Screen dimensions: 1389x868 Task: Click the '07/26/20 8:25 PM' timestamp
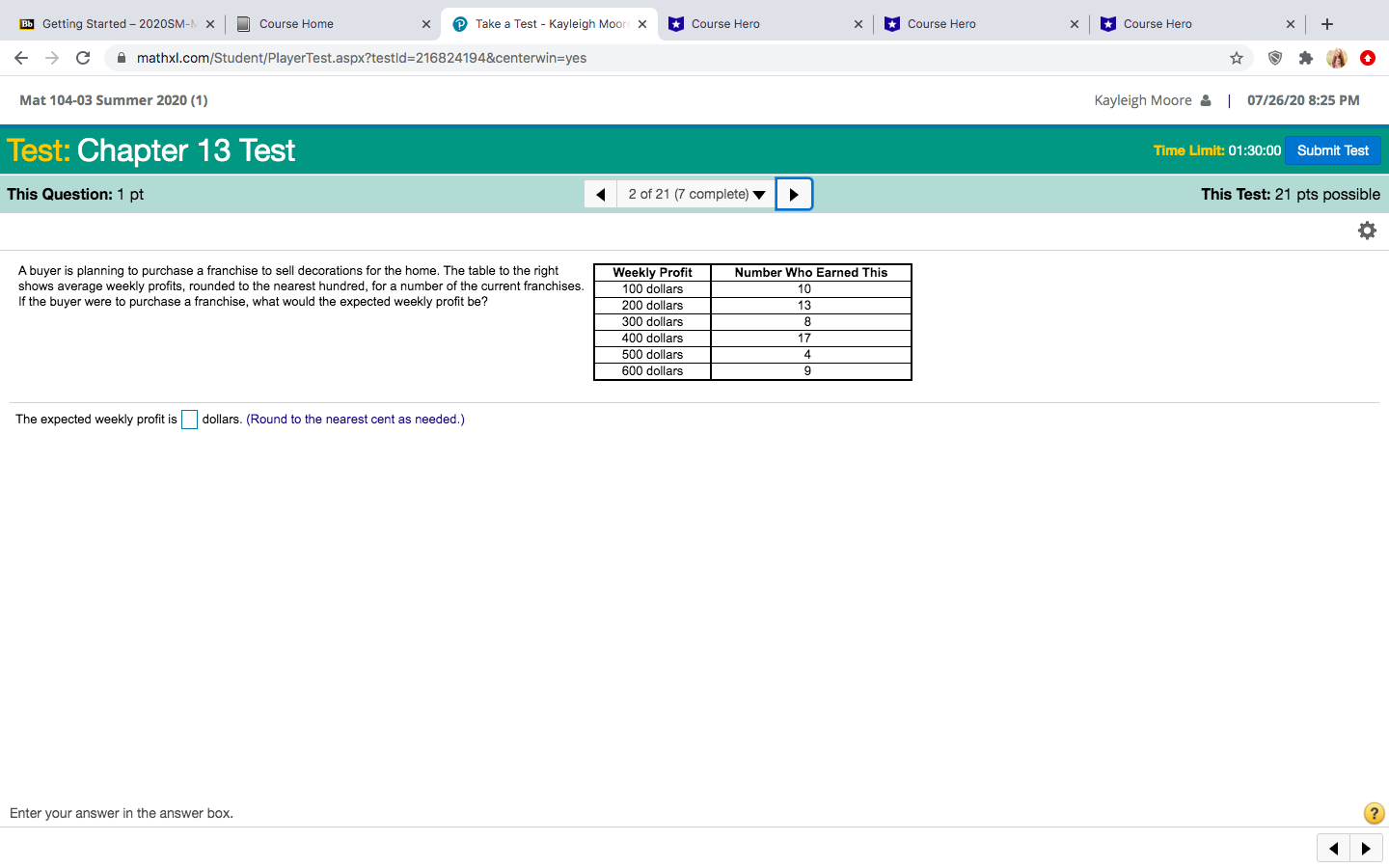(x=1303, y=100)
